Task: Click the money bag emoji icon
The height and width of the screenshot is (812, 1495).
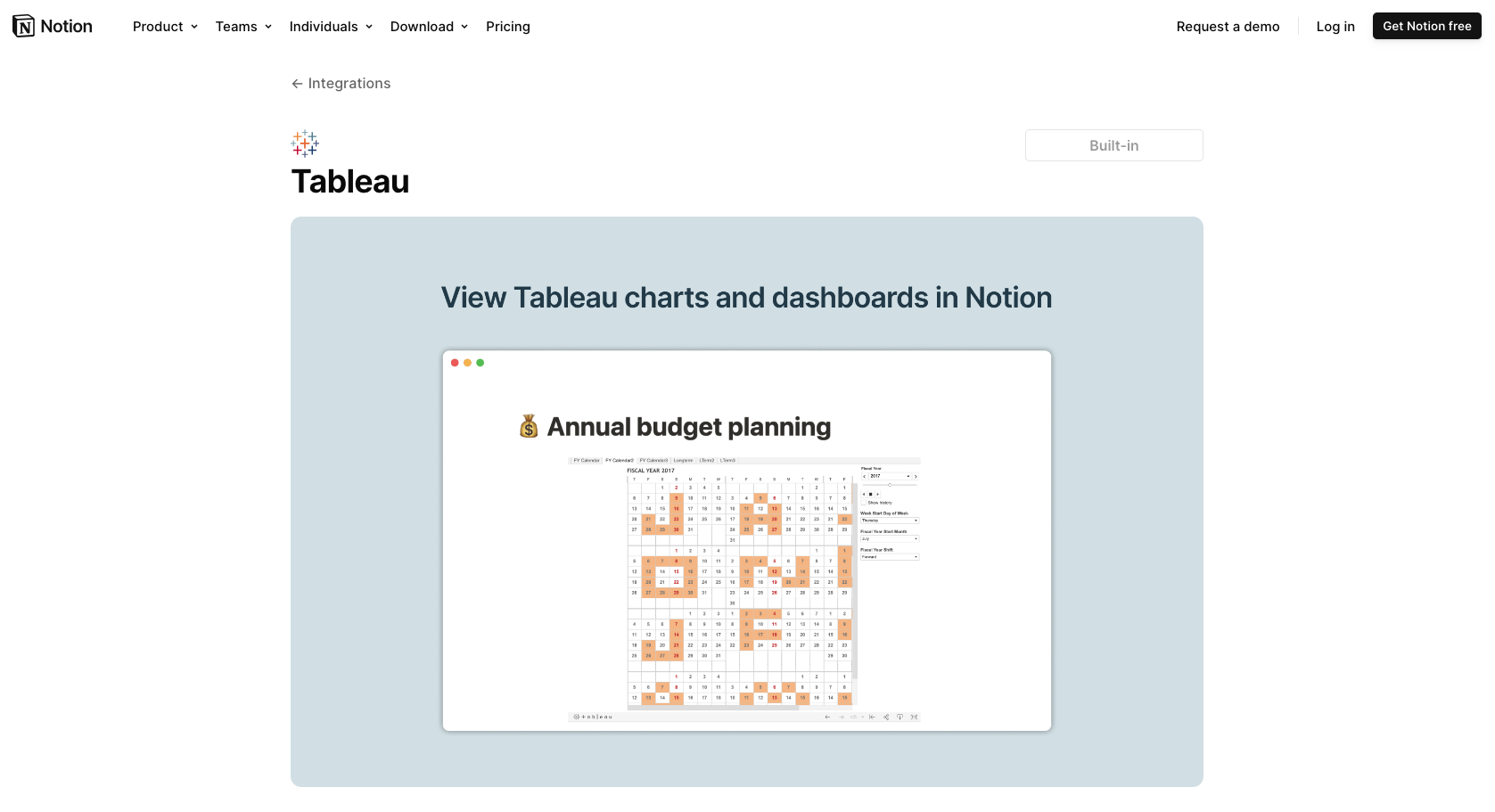Action: pos(529,427)
